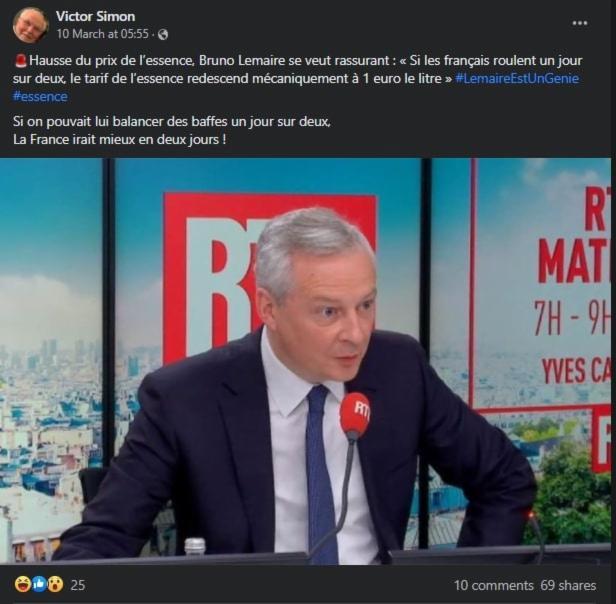
Task: Click the red siren emoji in post
Action: [x=21, y=61]
